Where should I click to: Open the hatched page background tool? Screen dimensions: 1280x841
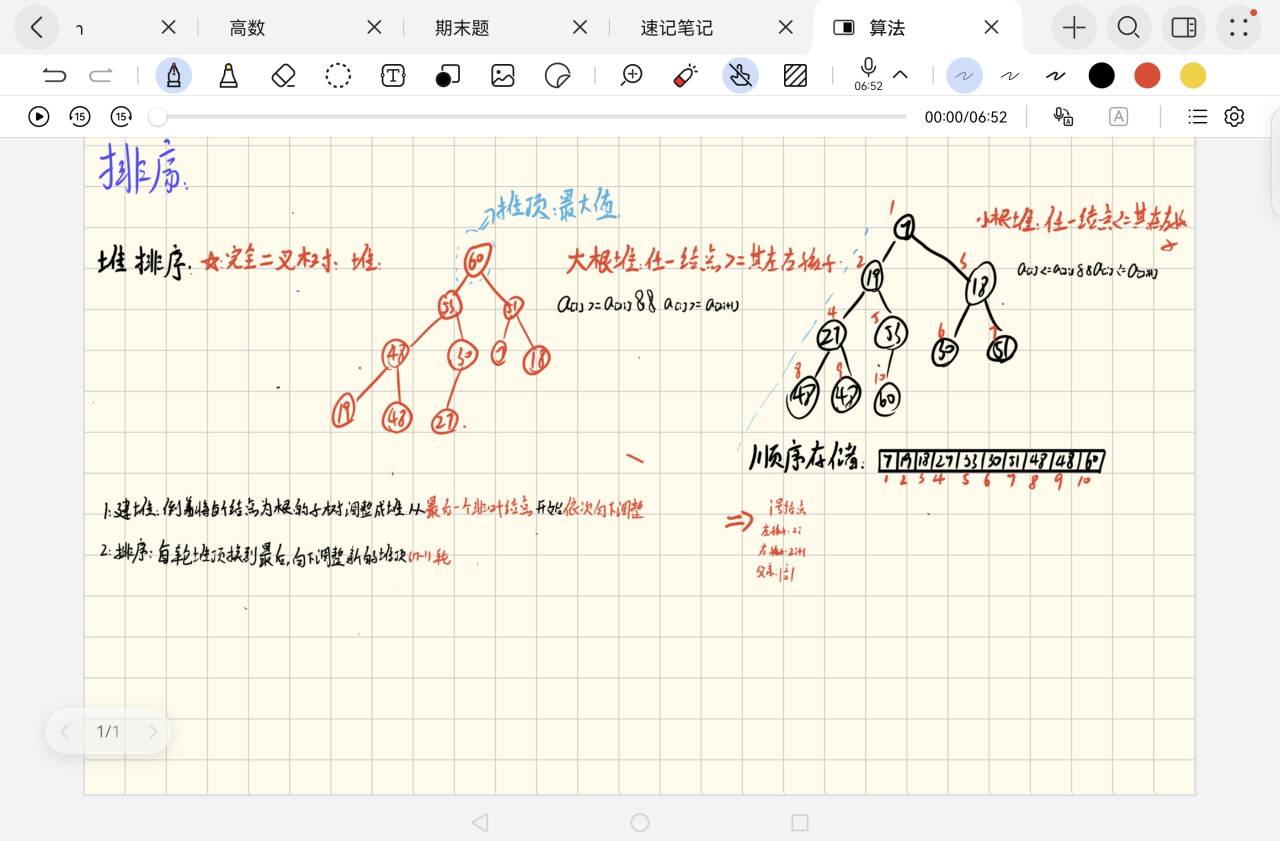point(795,75)
